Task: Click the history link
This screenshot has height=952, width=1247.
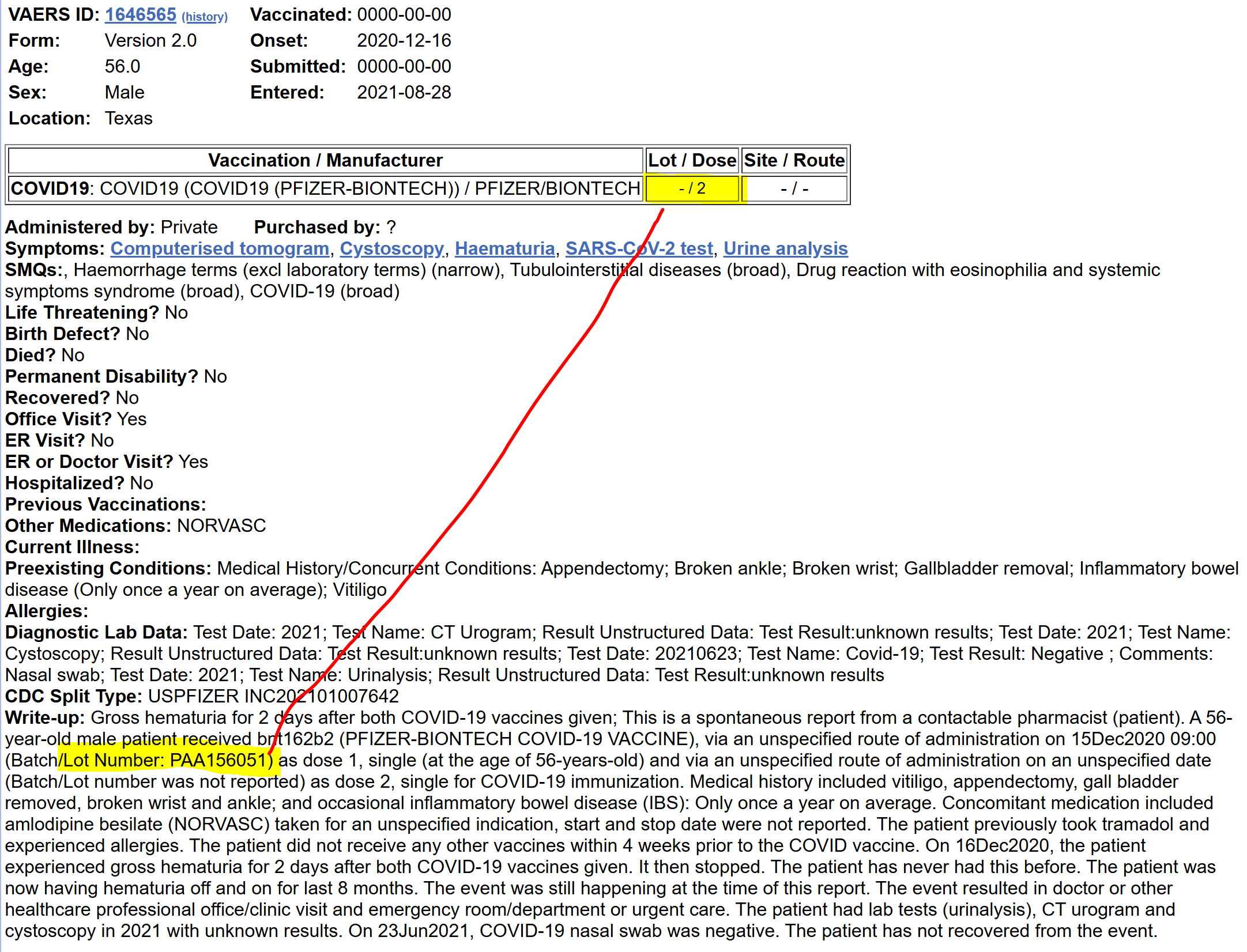Action: 205,17
